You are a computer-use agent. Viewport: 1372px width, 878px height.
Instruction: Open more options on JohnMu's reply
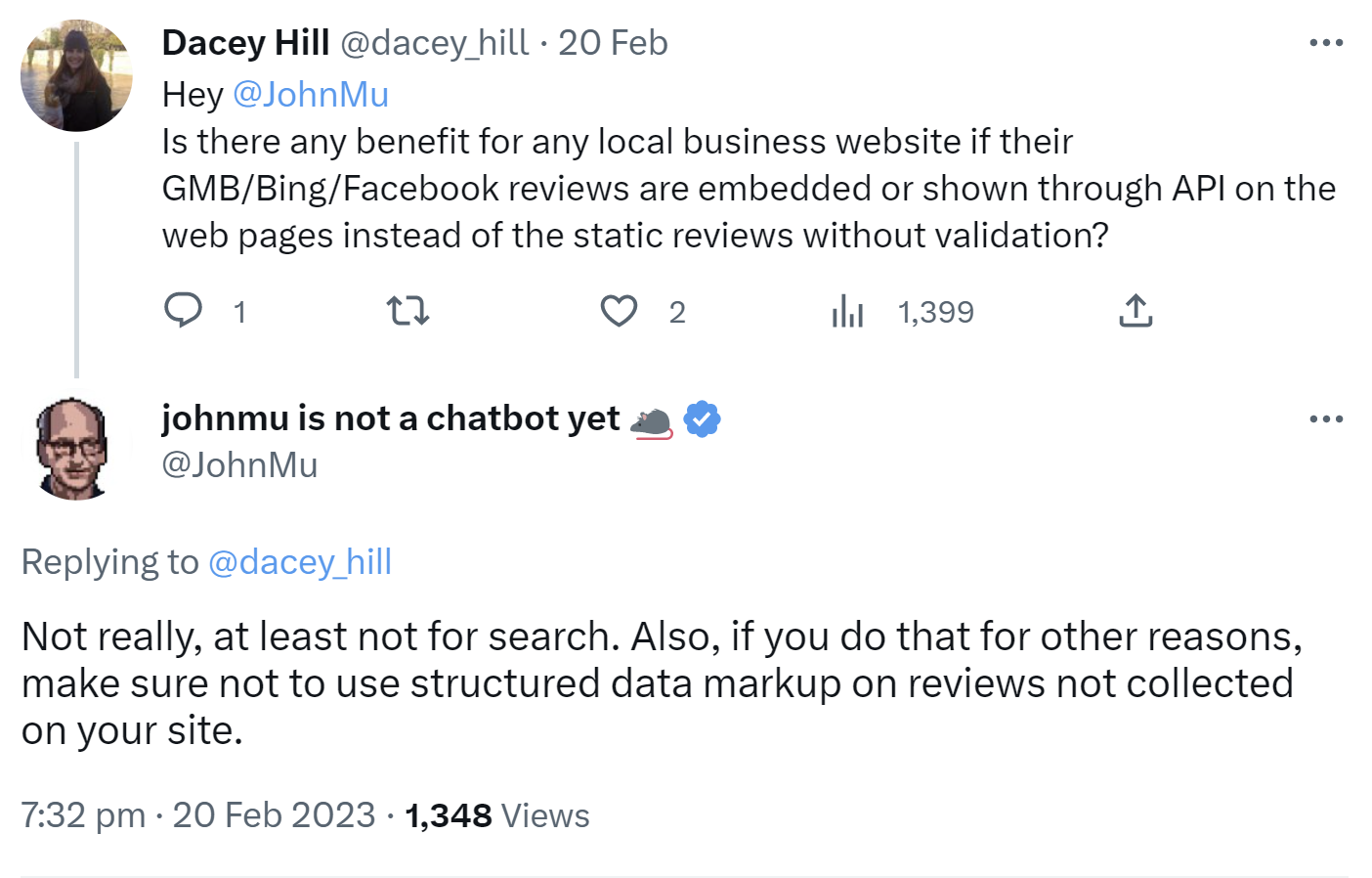coord(1326,419)
